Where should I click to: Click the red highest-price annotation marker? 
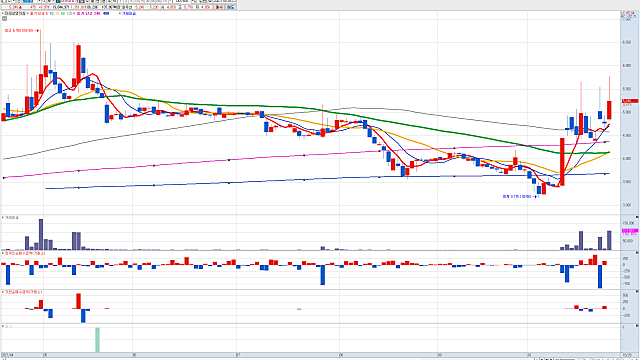tap(22, 31)
